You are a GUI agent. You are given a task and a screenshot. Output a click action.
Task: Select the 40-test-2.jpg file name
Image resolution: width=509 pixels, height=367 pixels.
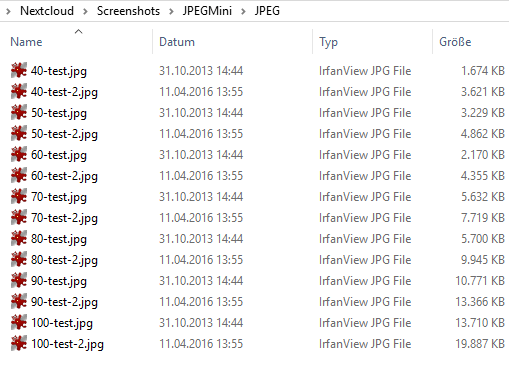(64, 92)
